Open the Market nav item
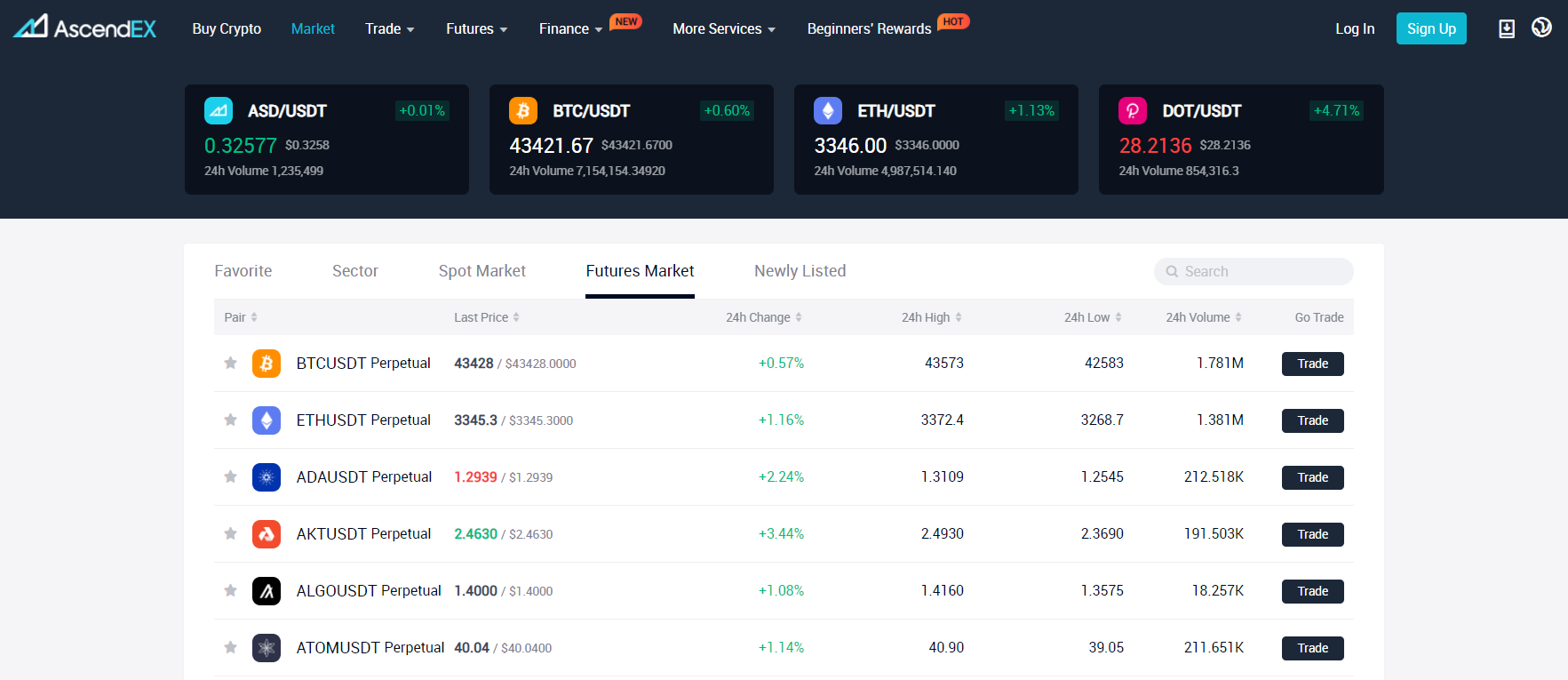Image resolution: width=1568 pixels, height=680 pixels. (x=313, y=29)
